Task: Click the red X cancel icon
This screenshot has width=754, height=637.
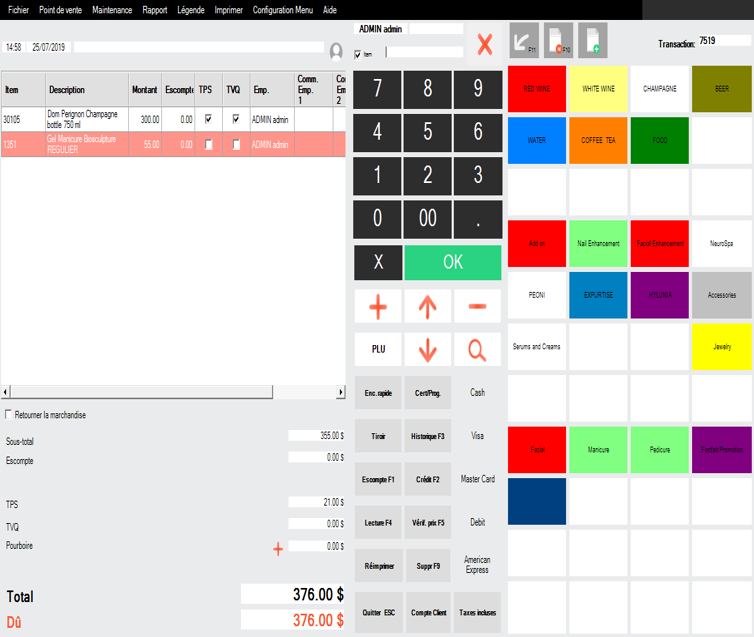Action: pos(484,44)
